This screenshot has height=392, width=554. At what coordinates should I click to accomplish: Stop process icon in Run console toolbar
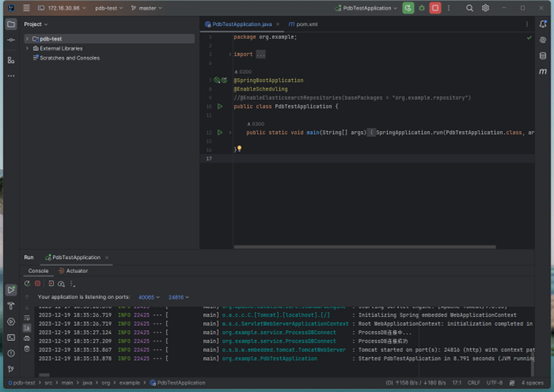[37, 283]
